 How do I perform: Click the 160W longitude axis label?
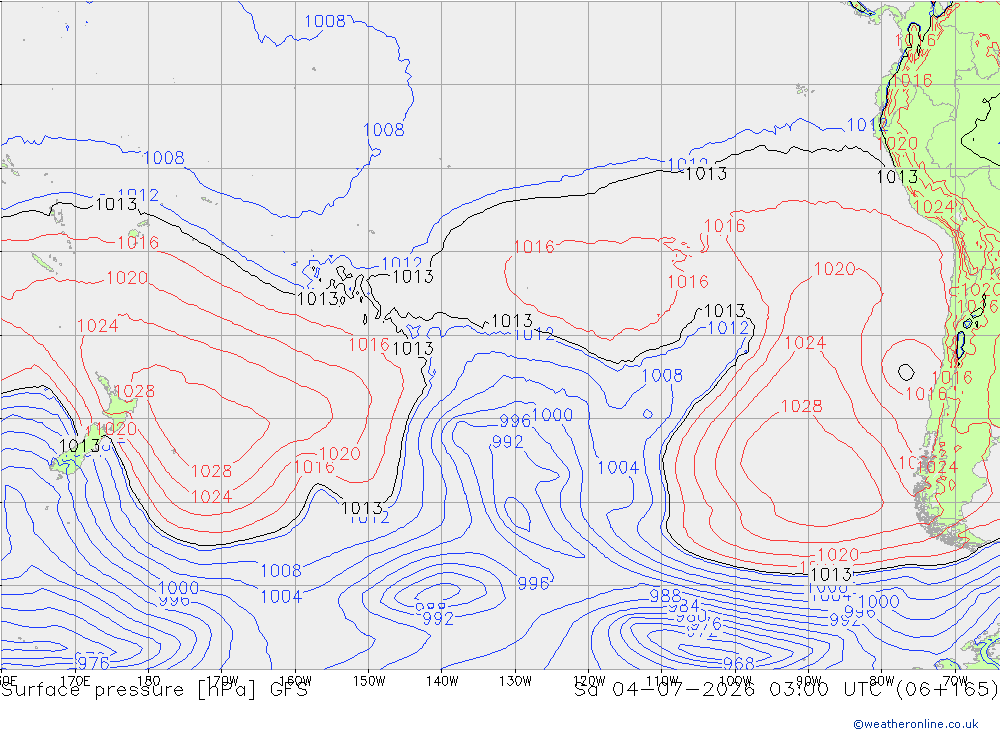pos(295,681)
